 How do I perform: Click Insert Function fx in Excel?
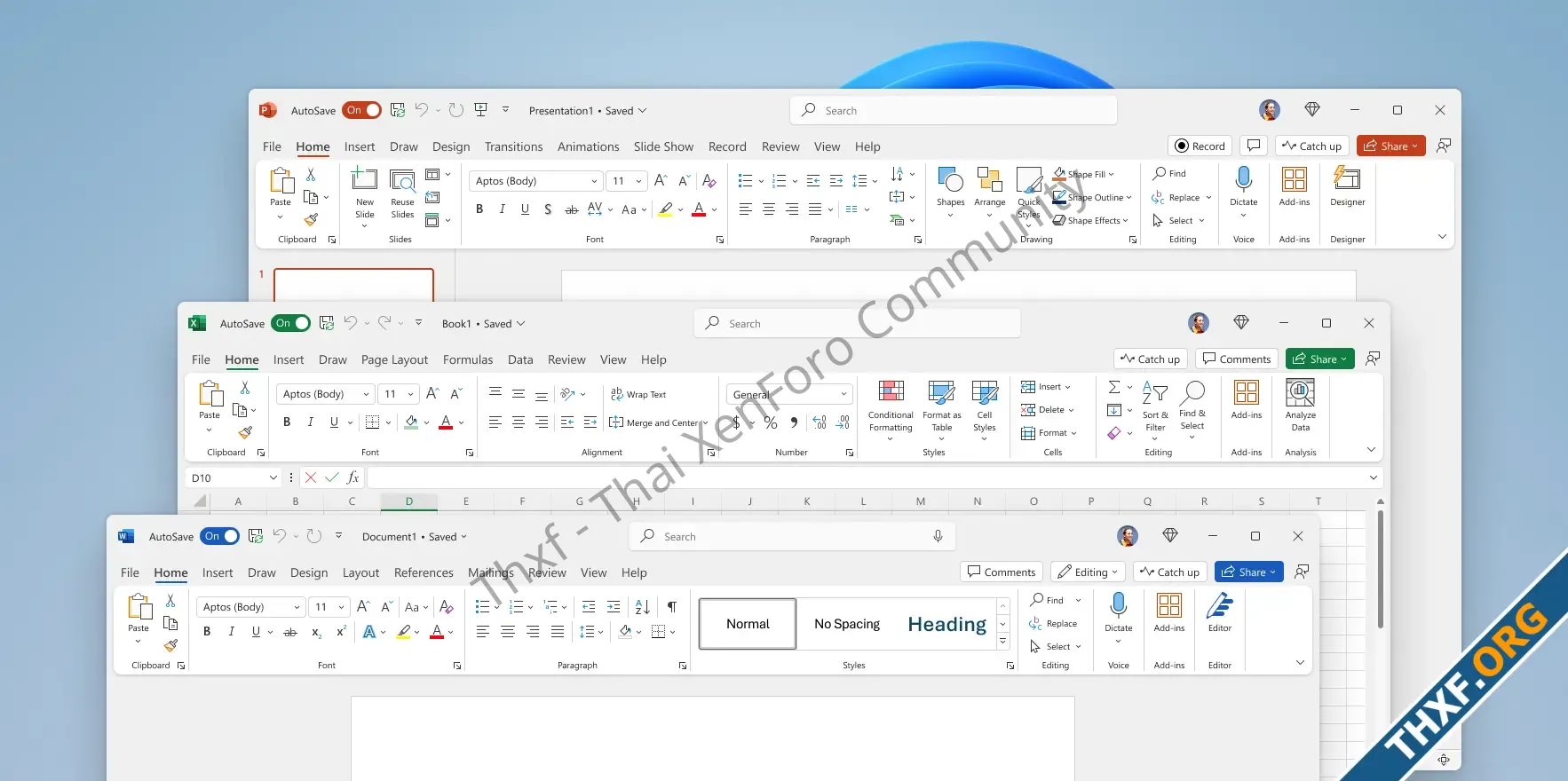(352, 477)
